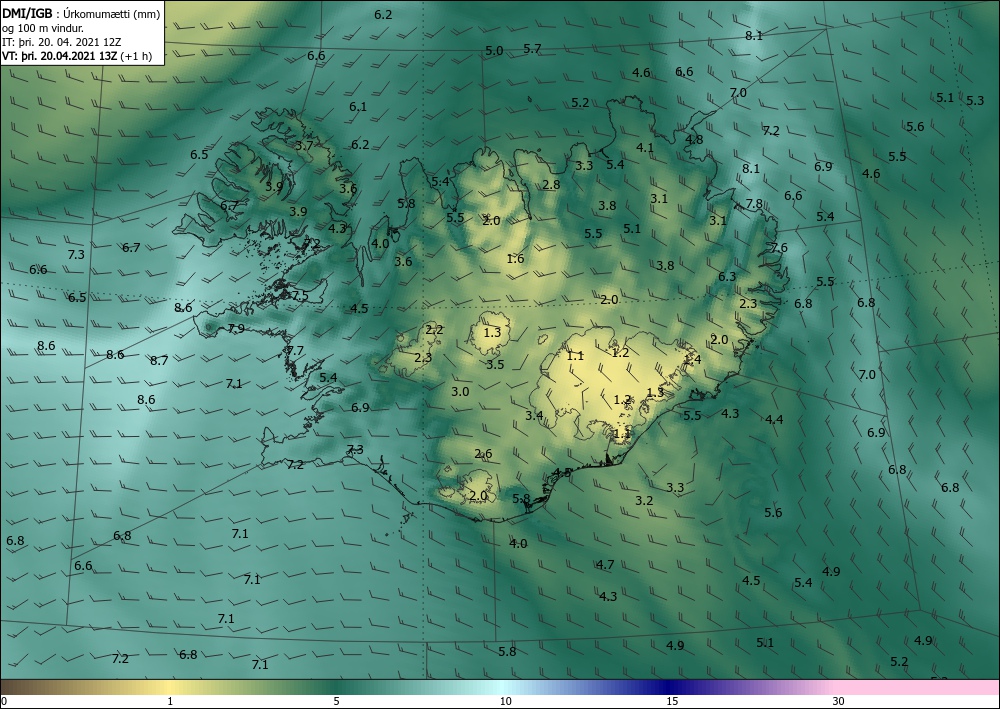This screenshot has height=709, width=1000.
Task: Click the DMI/IGB Úrkomumætti (mm) title text
Action: click(81, 14)
